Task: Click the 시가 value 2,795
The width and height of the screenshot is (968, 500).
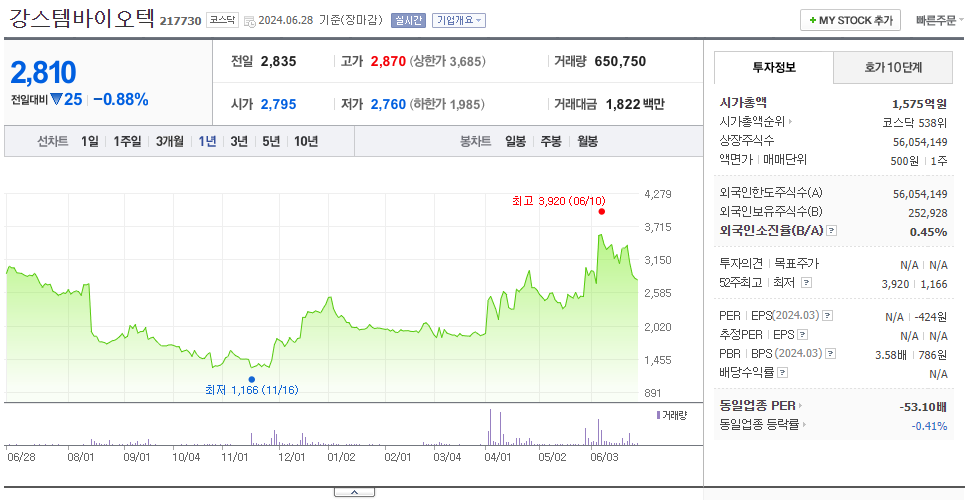Action: pyautogui.click(x=278, y=104)
